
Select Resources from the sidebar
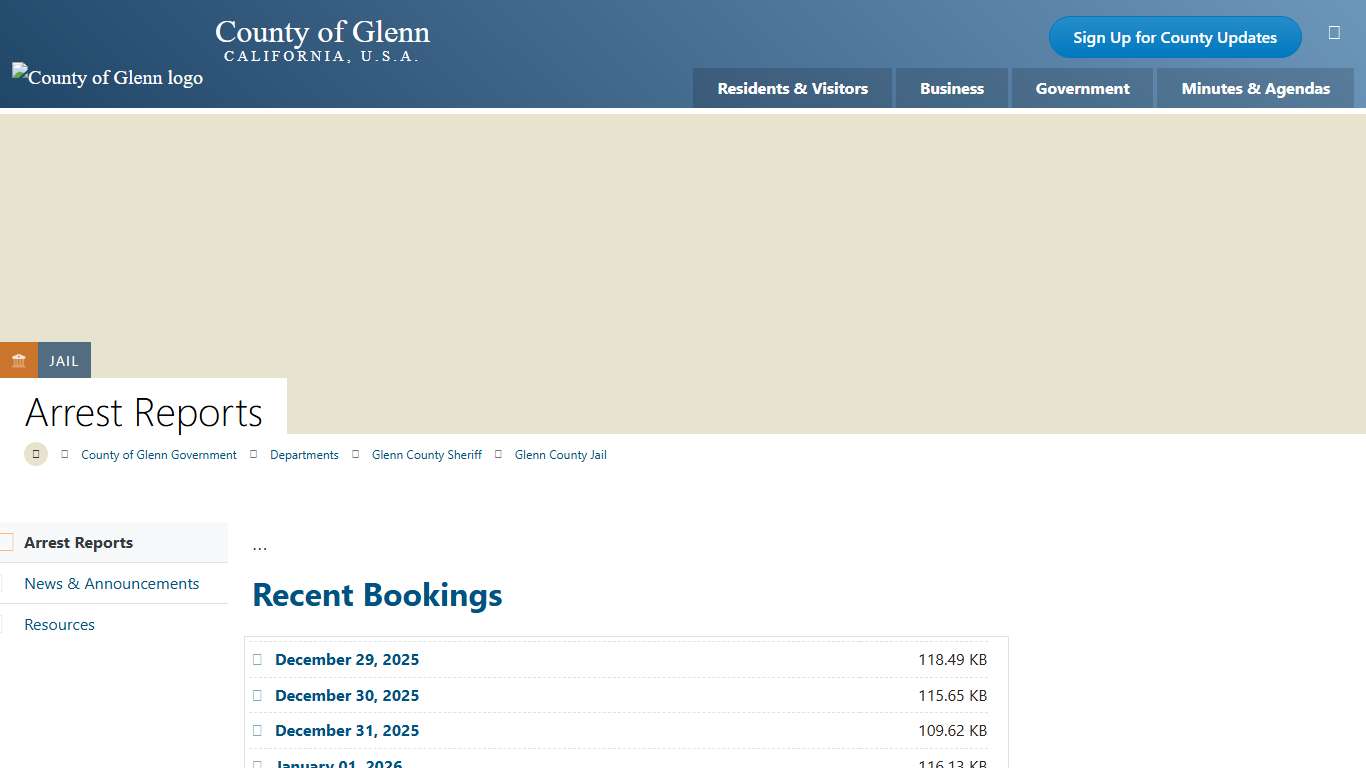(x=59, y=624)
